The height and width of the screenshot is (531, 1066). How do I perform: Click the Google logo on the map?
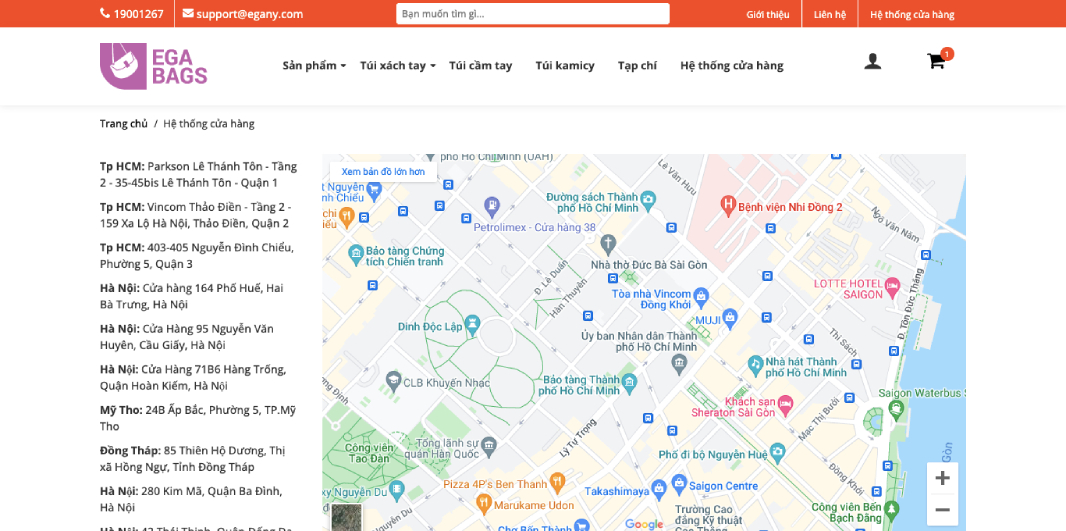coord(644,524)
